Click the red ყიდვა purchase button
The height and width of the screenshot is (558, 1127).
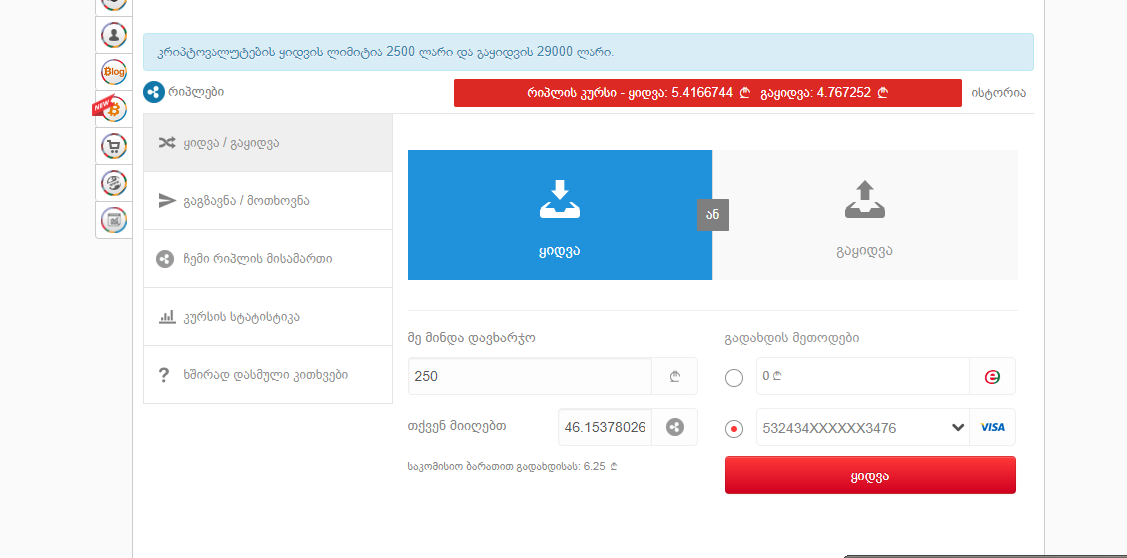[x=870, y=475]
